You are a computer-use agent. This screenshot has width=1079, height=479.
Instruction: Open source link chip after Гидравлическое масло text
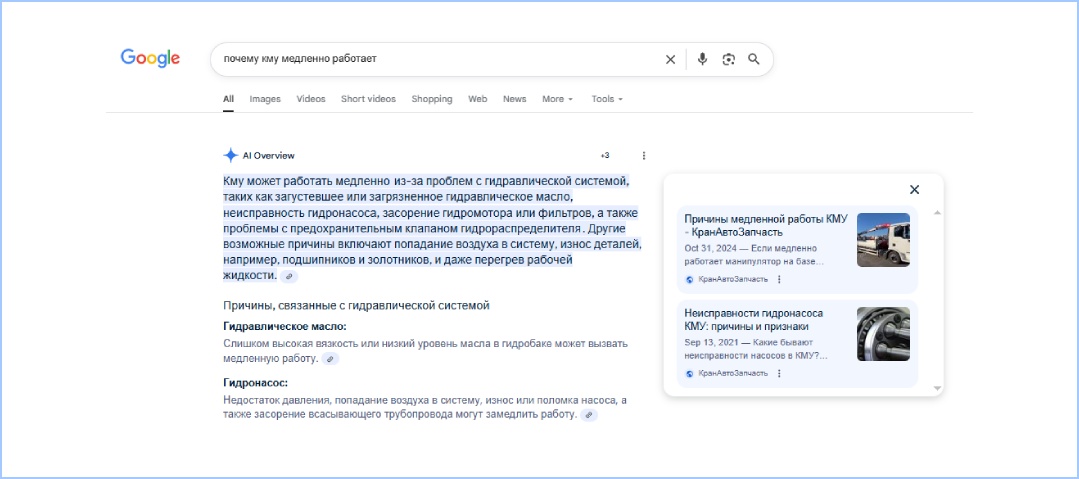click(330, 359)
